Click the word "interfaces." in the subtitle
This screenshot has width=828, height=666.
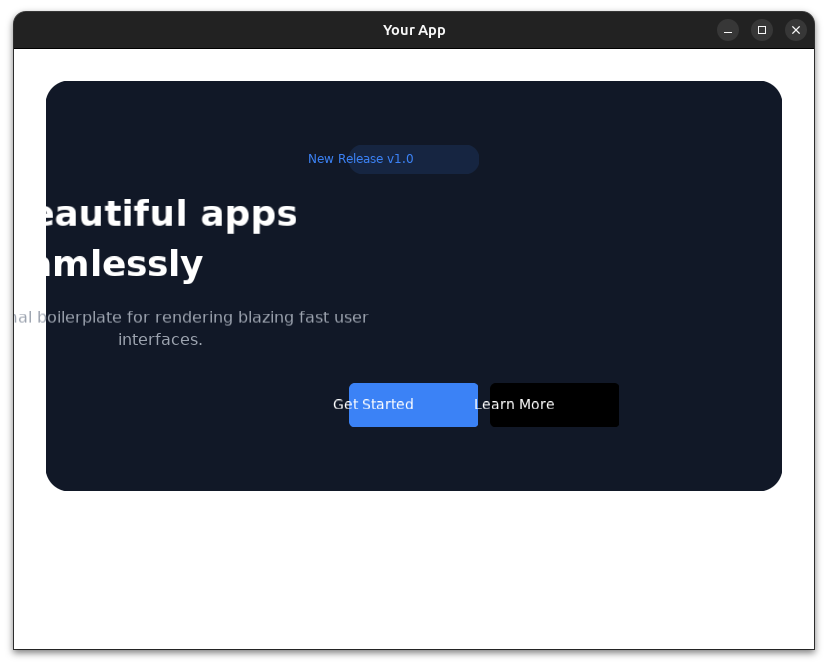coord(161,340)
